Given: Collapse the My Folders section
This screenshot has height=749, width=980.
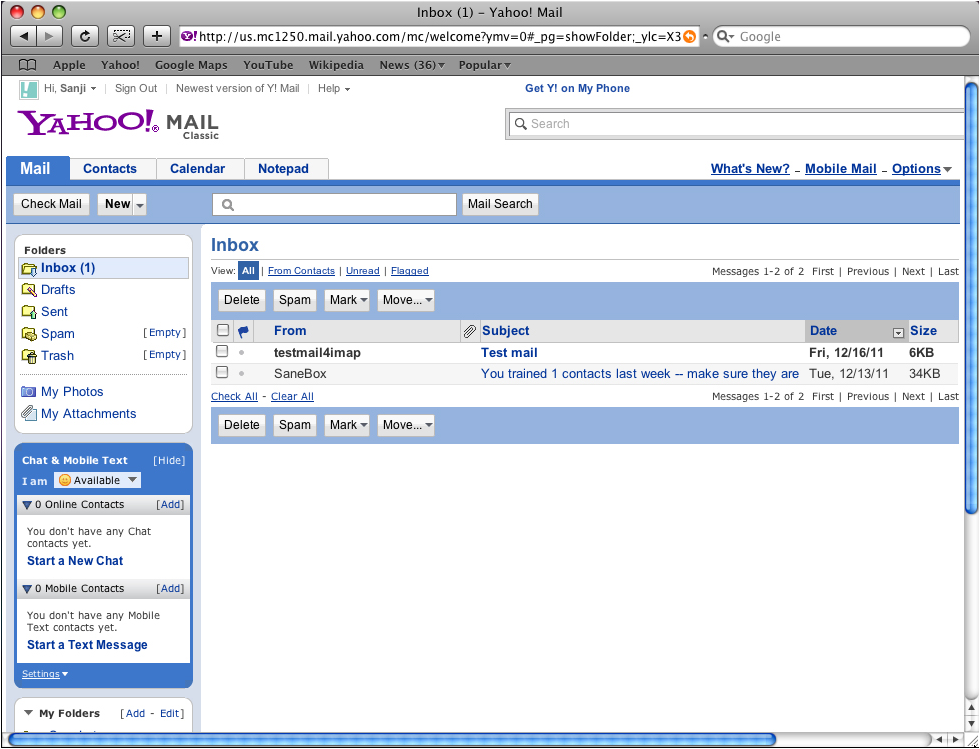Looking at the screenshot, I should [x=28, y=713].
